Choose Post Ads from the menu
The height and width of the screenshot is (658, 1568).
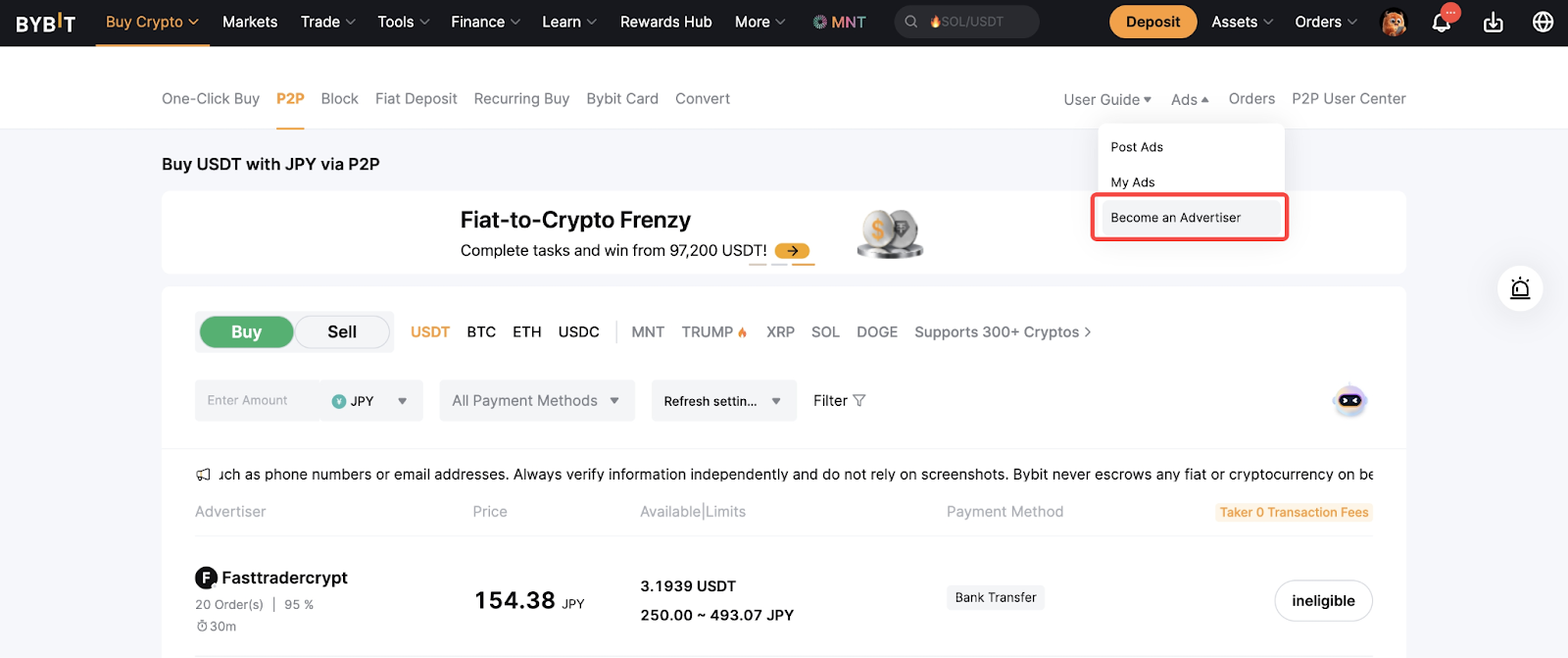[1137, 147]
